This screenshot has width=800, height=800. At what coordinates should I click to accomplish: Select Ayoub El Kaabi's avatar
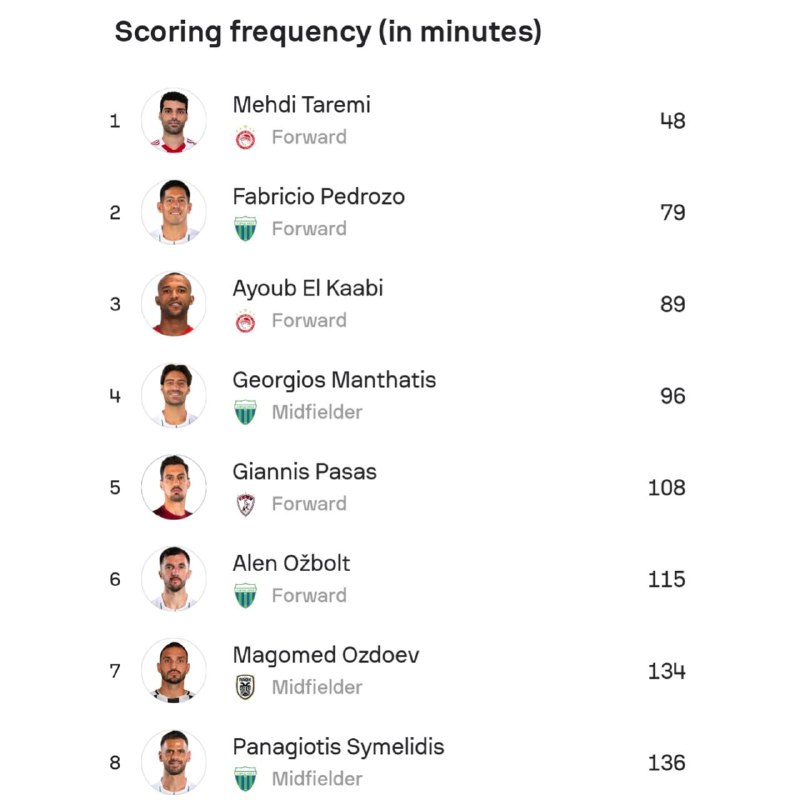174,304
